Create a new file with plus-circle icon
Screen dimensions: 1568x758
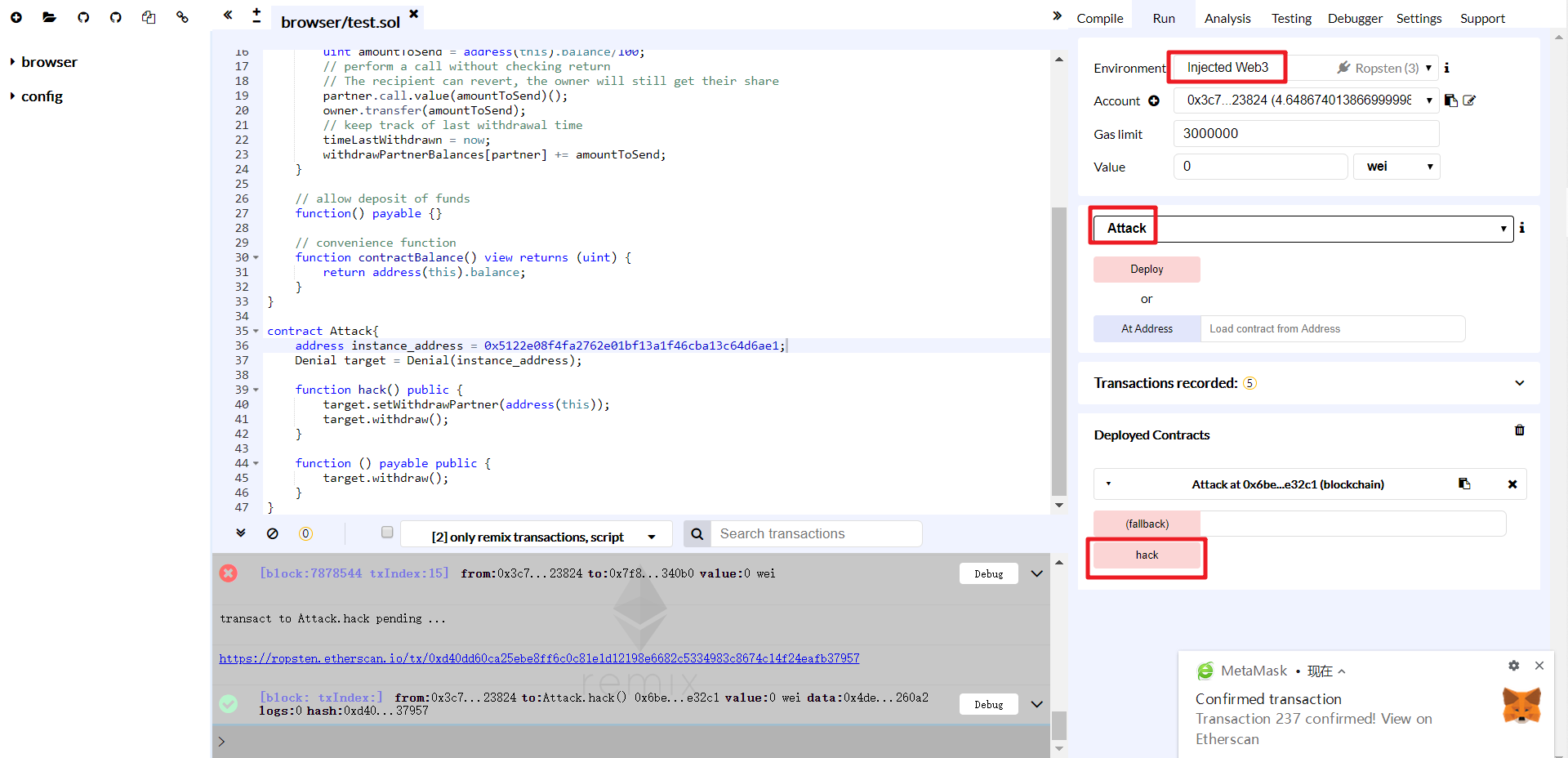(16, 17)
